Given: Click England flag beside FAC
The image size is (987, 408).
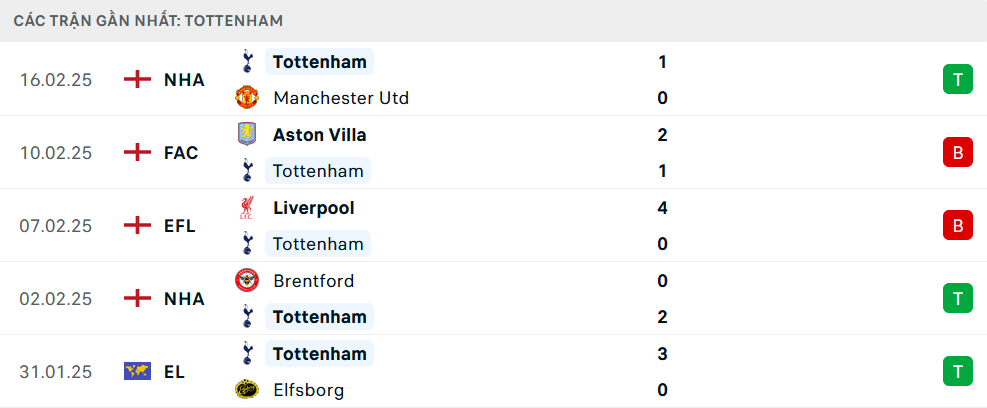Looking at the screenshot, I should point(137,152).
